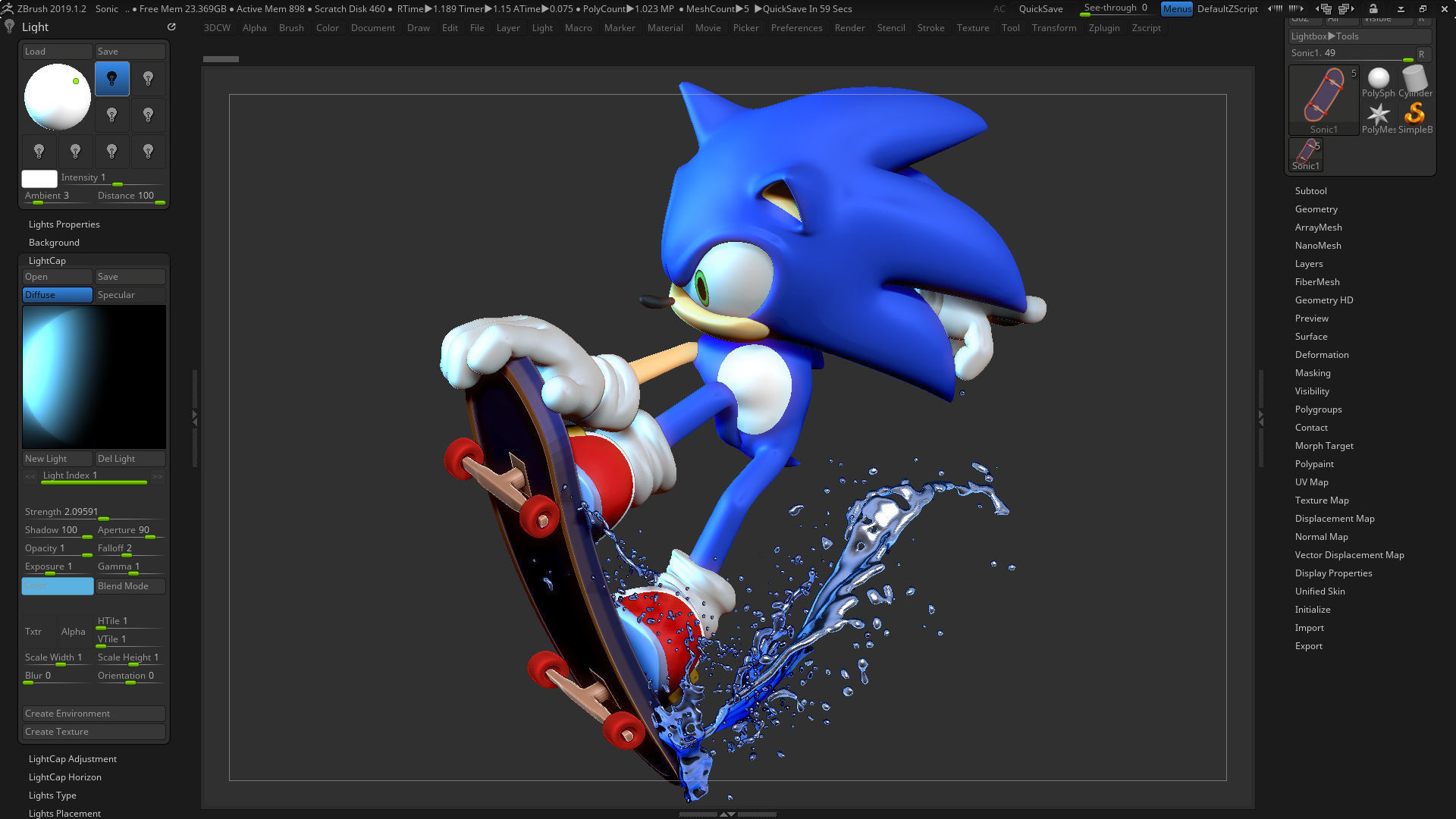Expand the Background section

tap(54, 243)
